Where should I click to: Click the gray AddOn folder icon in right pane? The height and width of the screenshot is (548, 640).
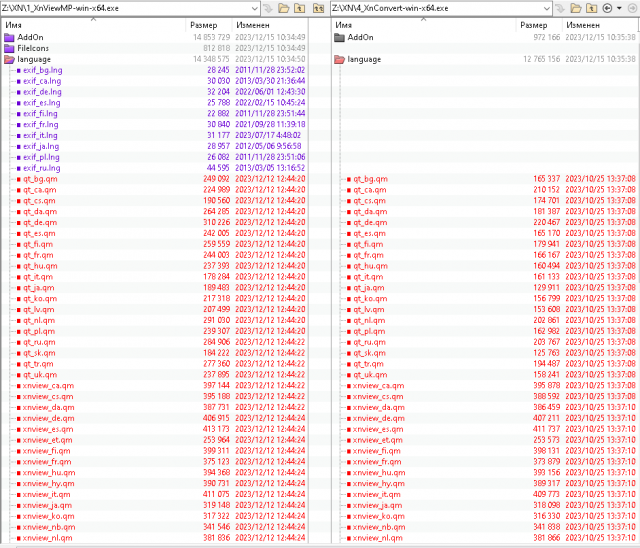[x=340, y=38]
